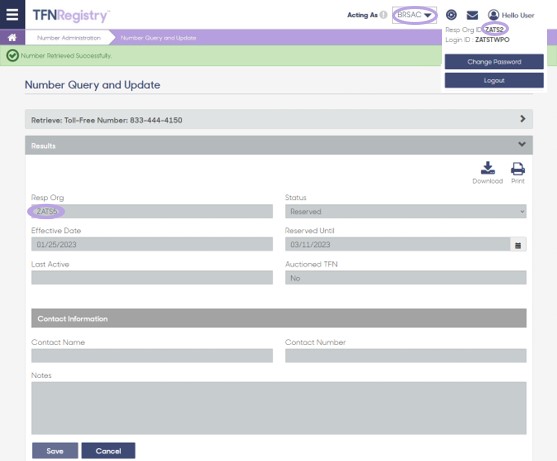Download the results
The height and width of the screenshot is (461, 557).
[x=488, y=173]
